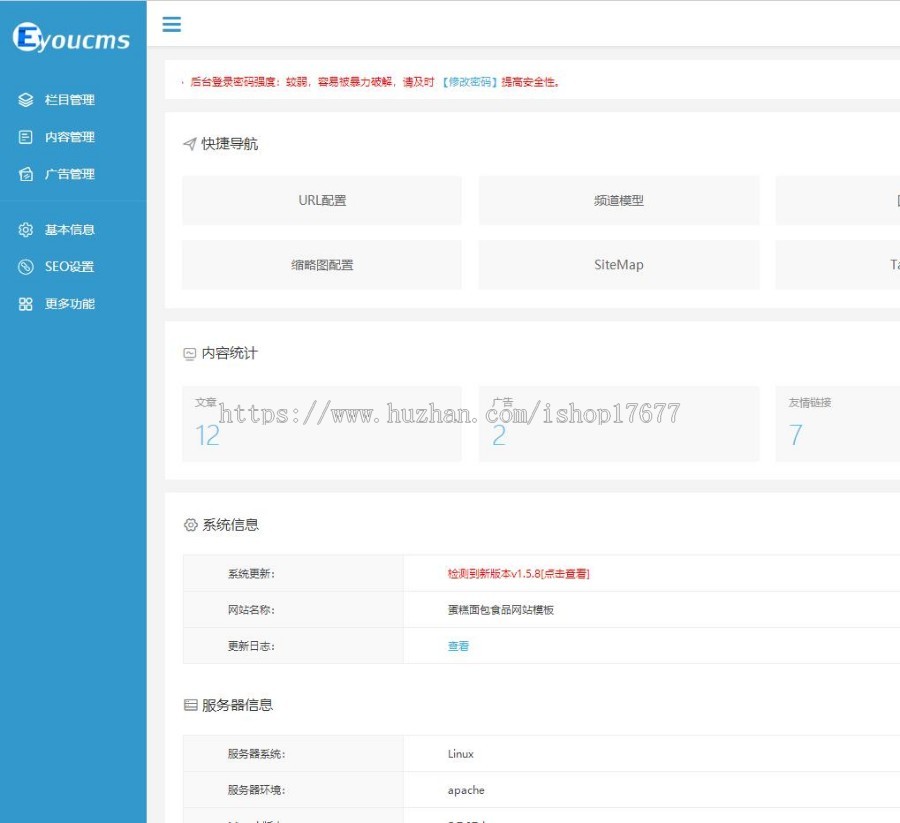Click the 更多功能 grid icon
Screen dimensions: 900x823
coord(25,304)
